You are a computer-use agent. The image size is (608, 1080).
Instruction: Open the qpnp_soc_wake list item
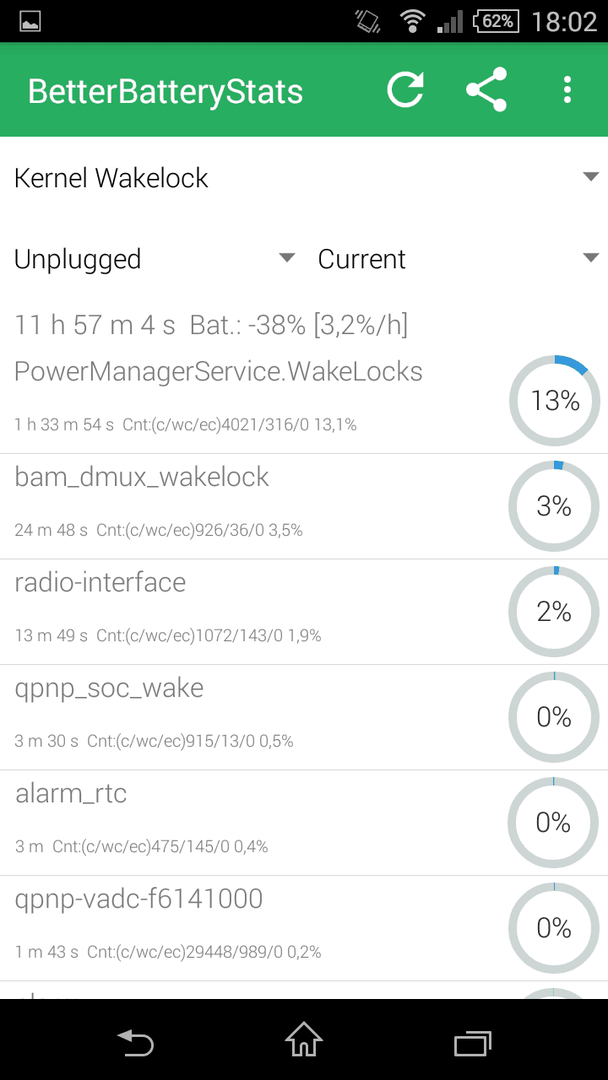pos(304,718)
